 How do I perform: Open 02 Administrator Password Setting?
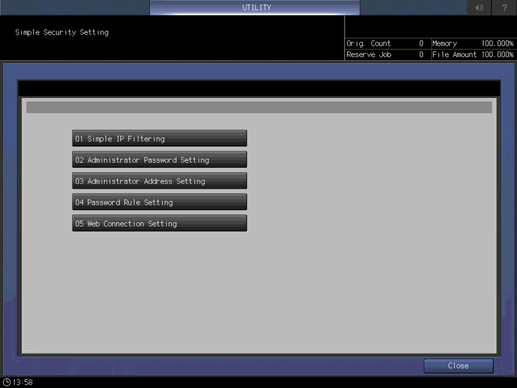click(159, 160)
